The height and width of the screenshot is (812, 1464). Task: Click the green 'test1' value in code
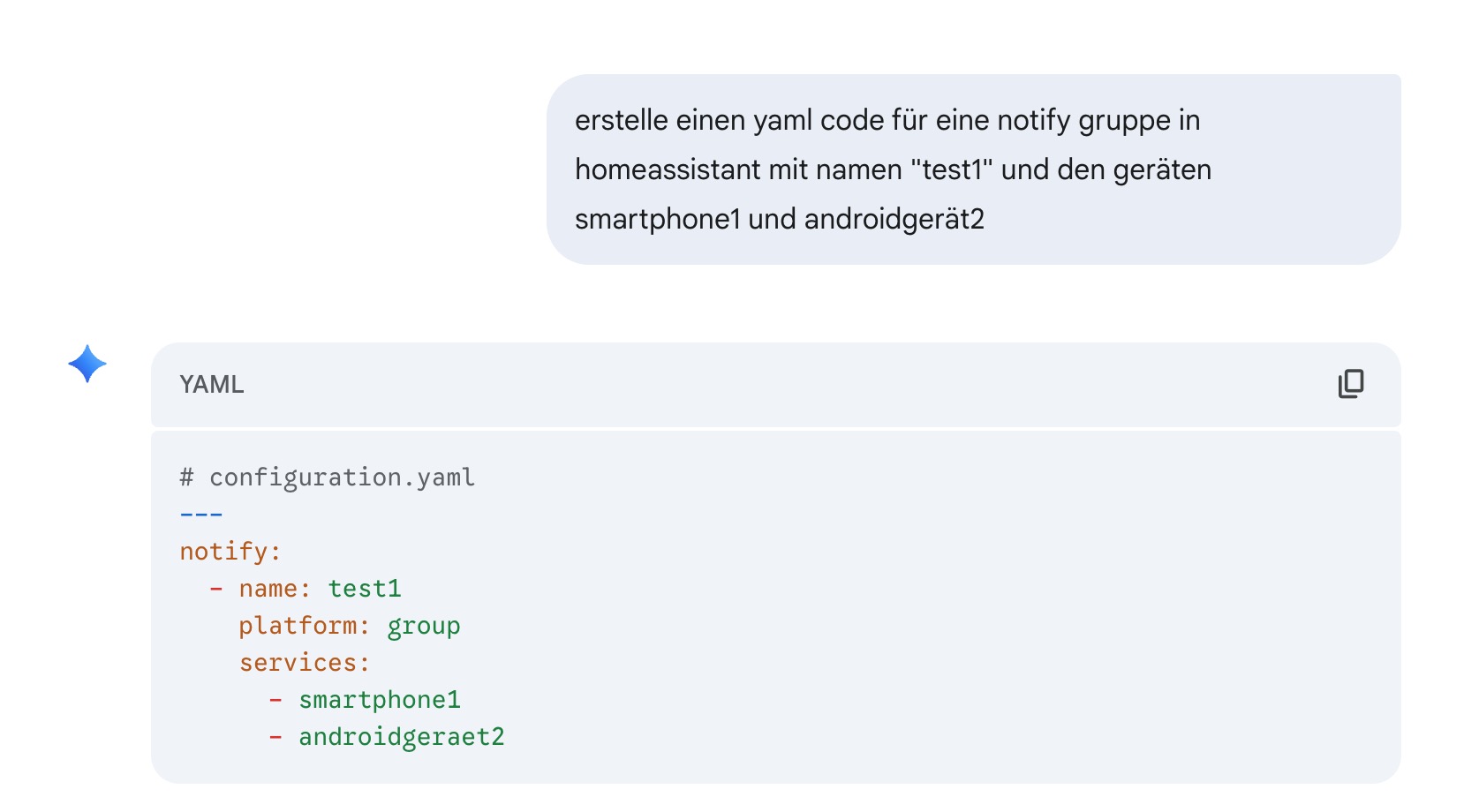(x=365, y=589)
